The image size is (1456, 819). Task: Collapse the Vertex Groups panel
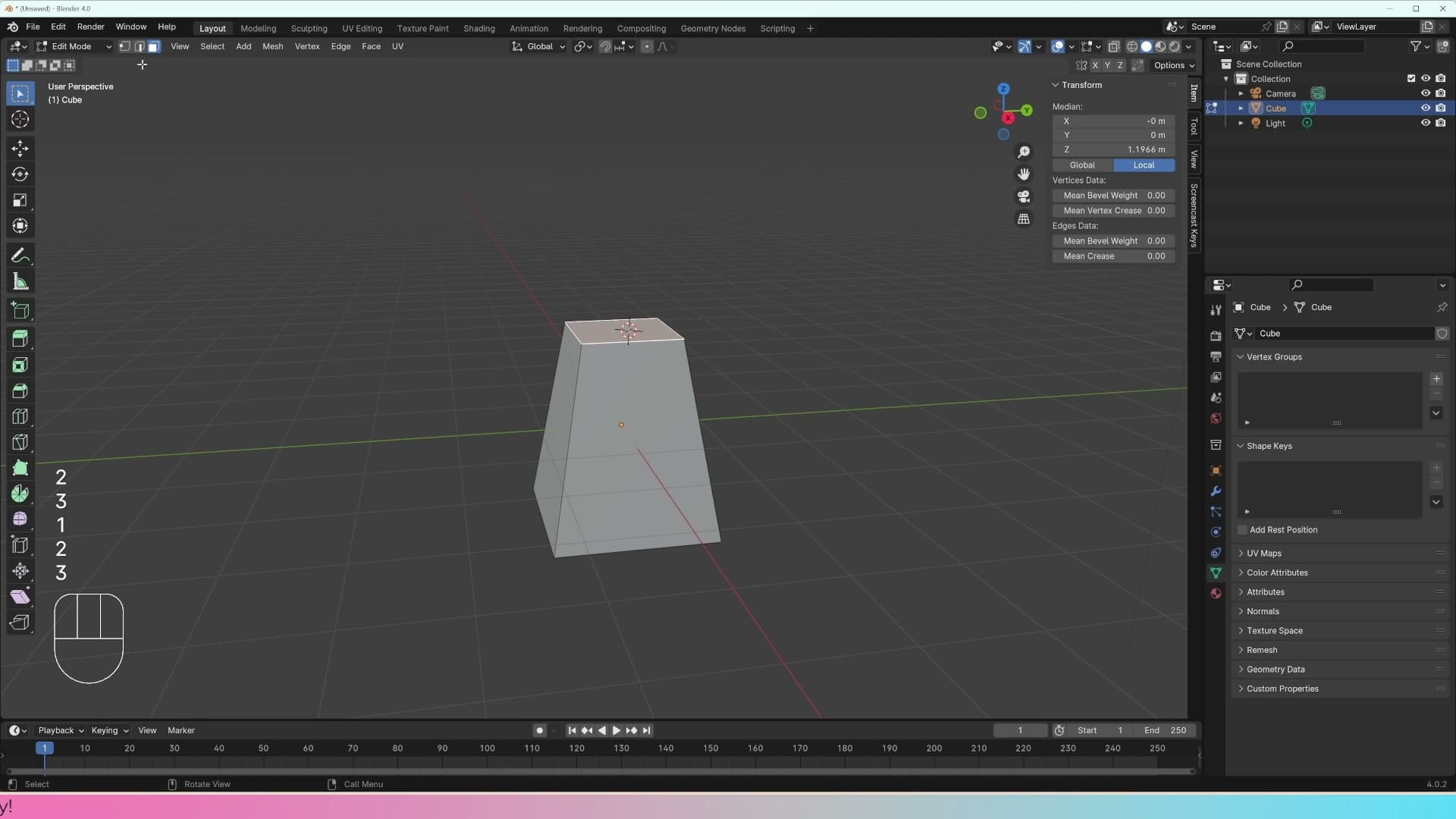(1274, 357)
